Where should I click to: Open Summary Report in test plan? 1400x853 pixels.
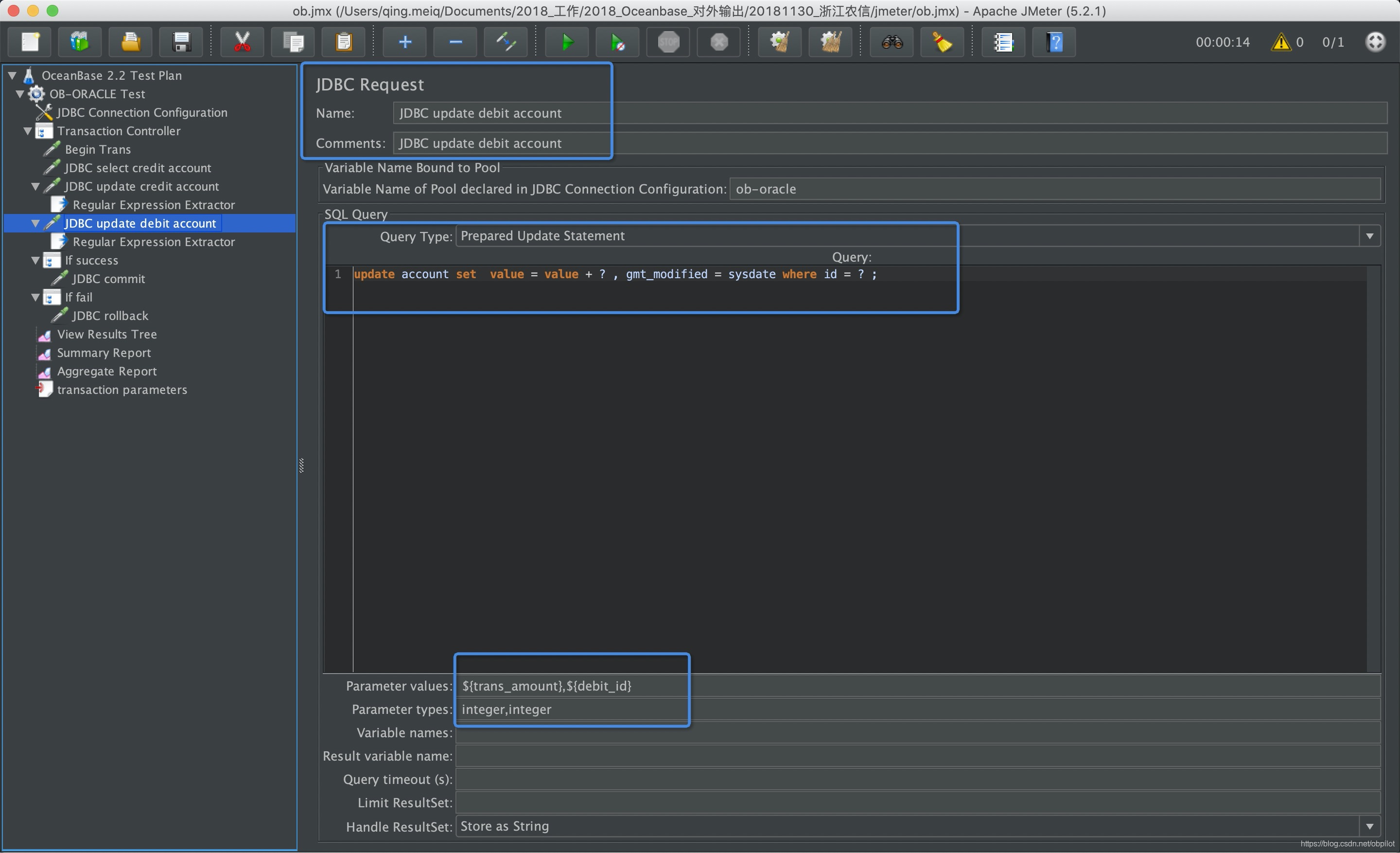pyautogui.click(x=104, y=352)
